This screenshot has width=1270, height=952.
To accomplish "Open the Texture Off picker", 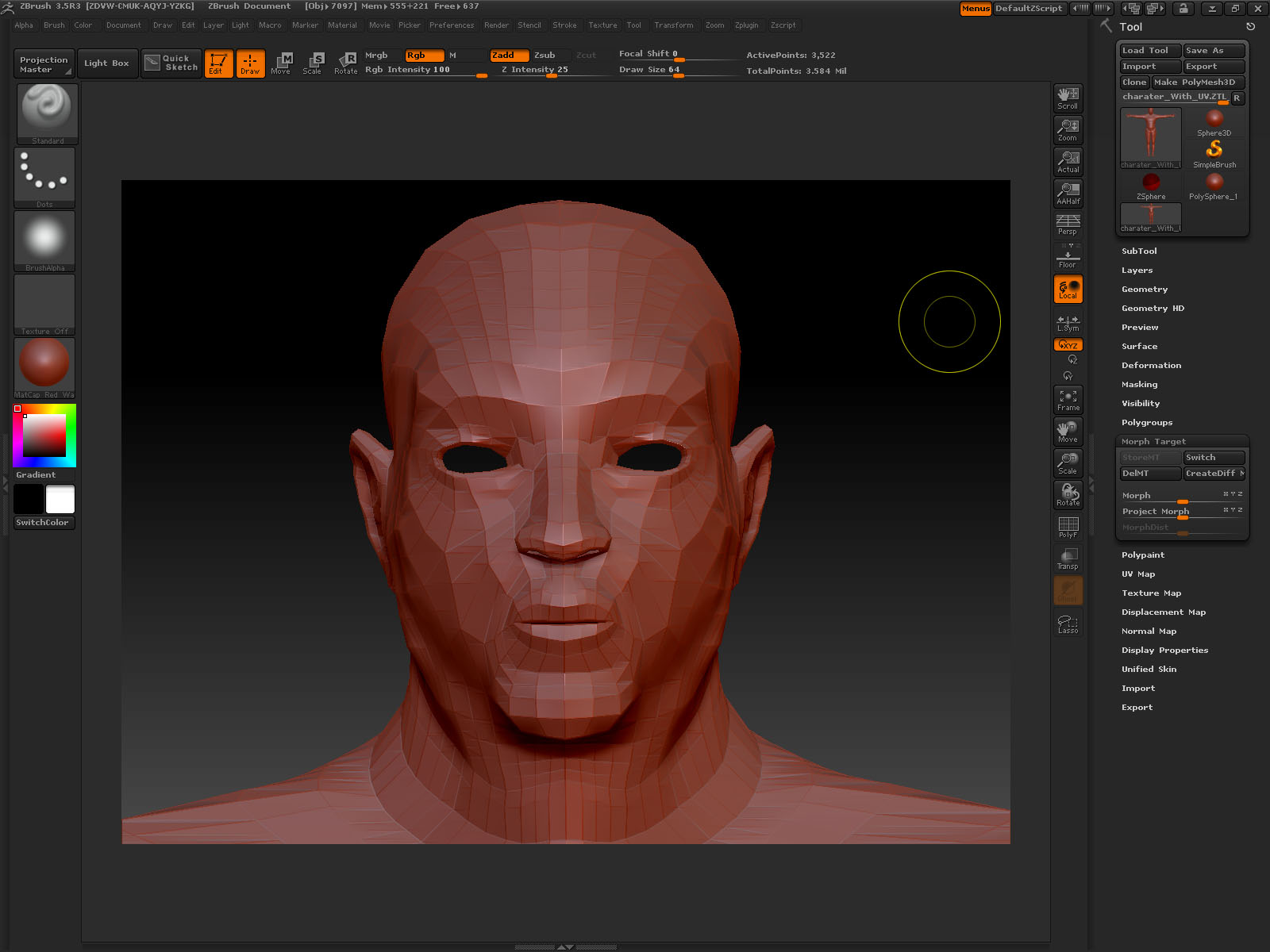I will pyautogui.click(x=44, y=305).
